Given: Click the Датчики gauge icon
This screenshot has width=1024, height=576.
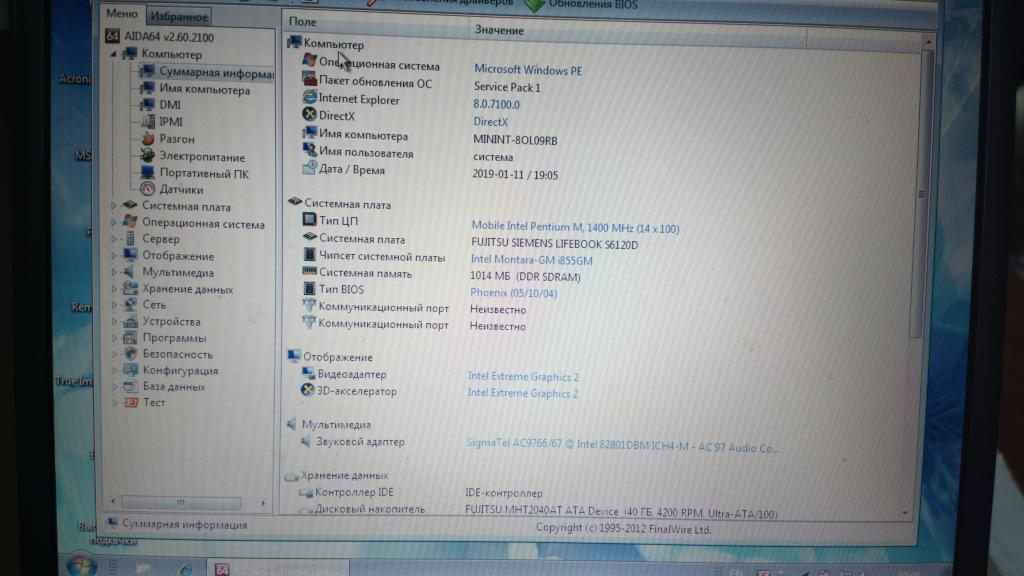Looking at the screenshot, I should click(x=148, y=189).
